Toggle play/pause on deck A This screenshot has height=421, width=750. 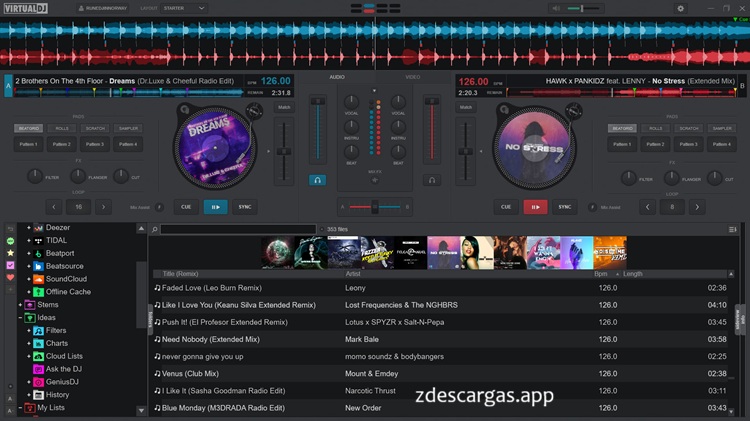216,207
